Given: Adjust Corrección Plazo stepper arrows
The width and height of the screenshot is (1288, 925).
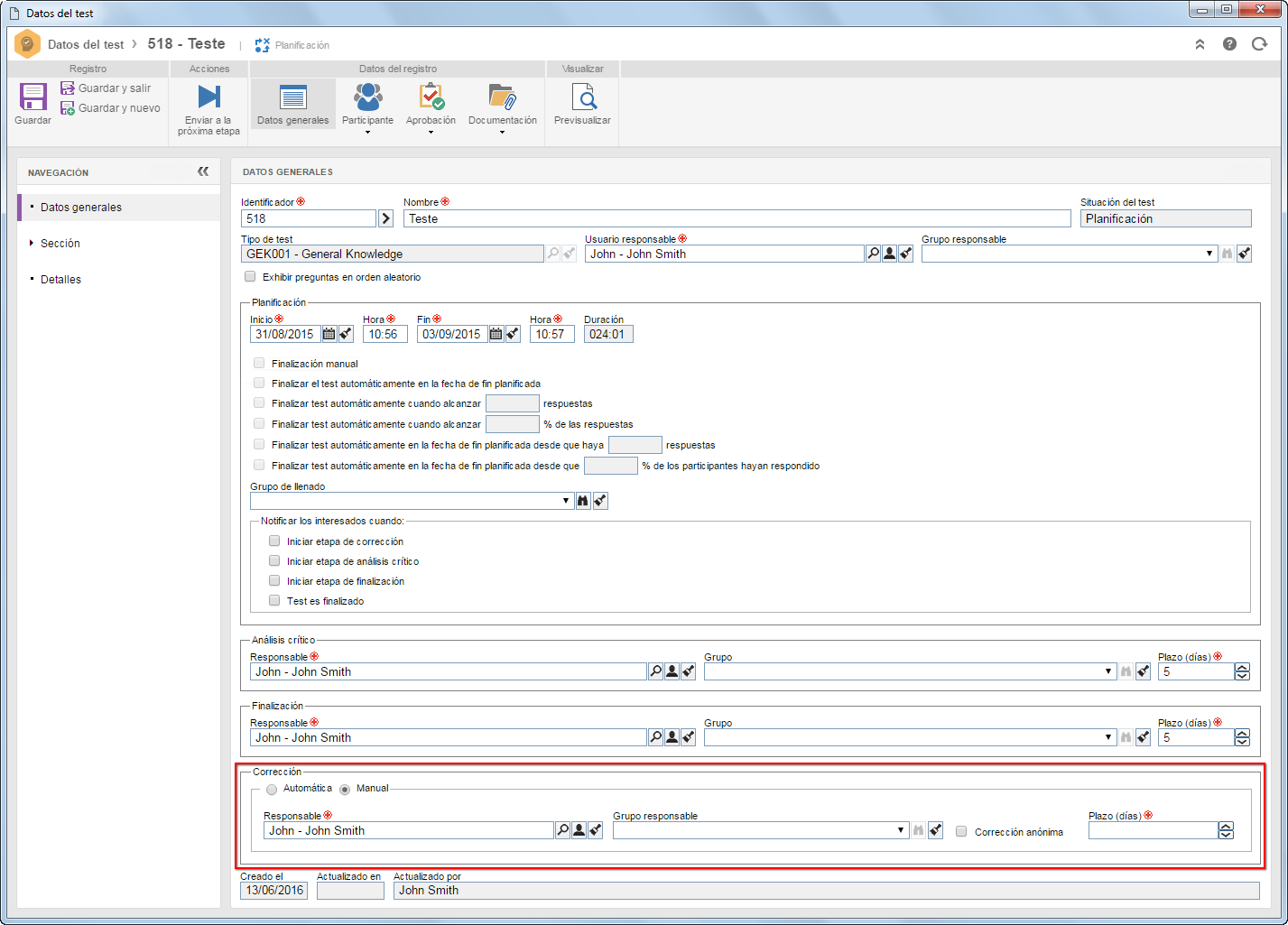Looking at the screenshot, I should click(x=1226, y=830).
